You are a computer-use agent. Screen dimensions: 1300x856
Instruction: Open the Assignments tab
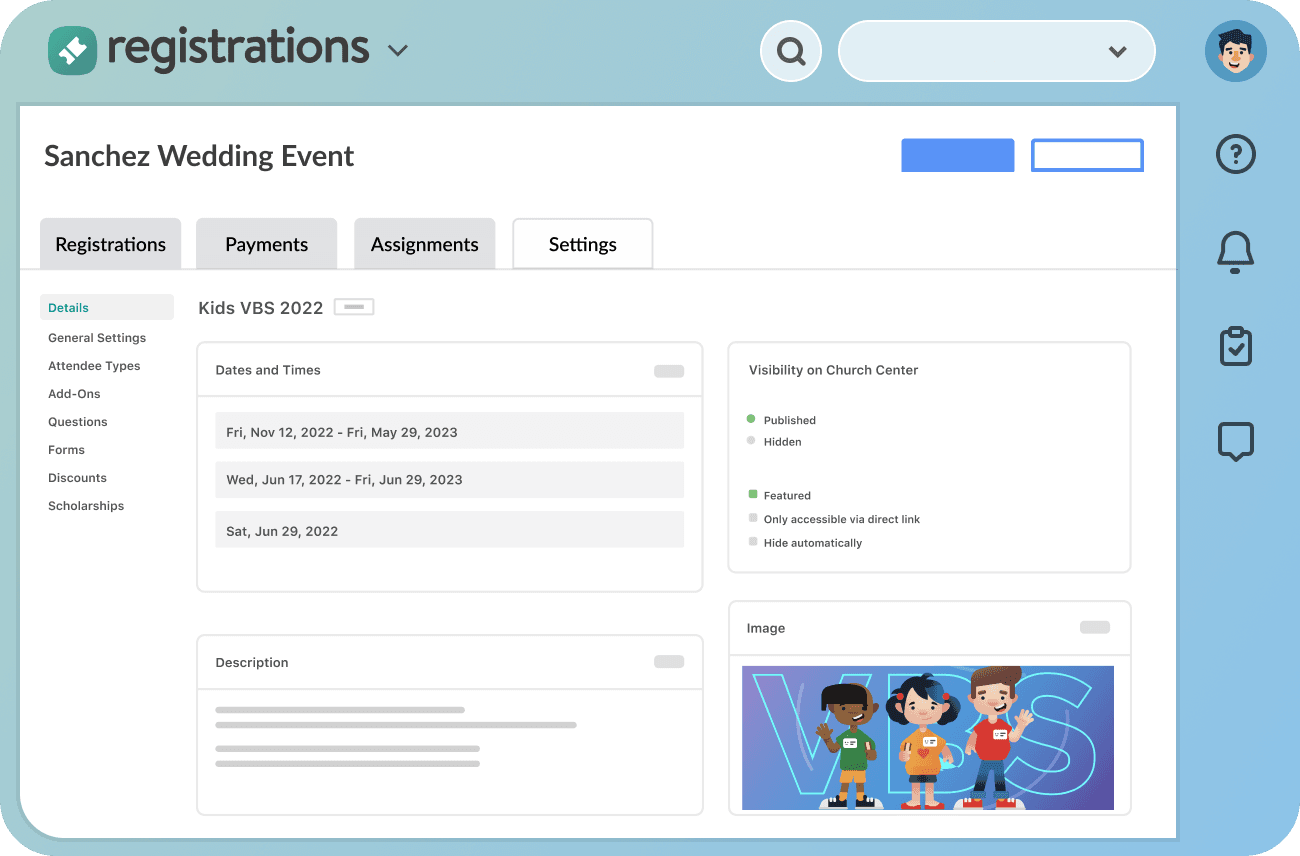tap(424, 243)
